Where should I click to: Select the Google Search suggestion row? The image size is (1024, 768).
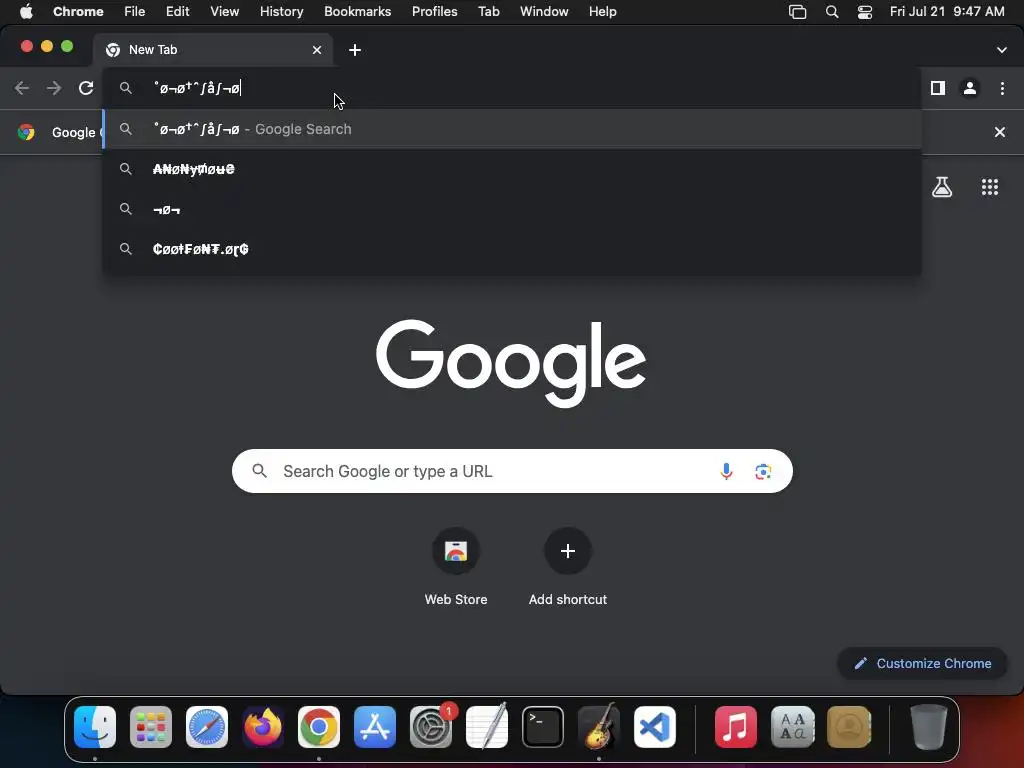click(x=512, y=129)
